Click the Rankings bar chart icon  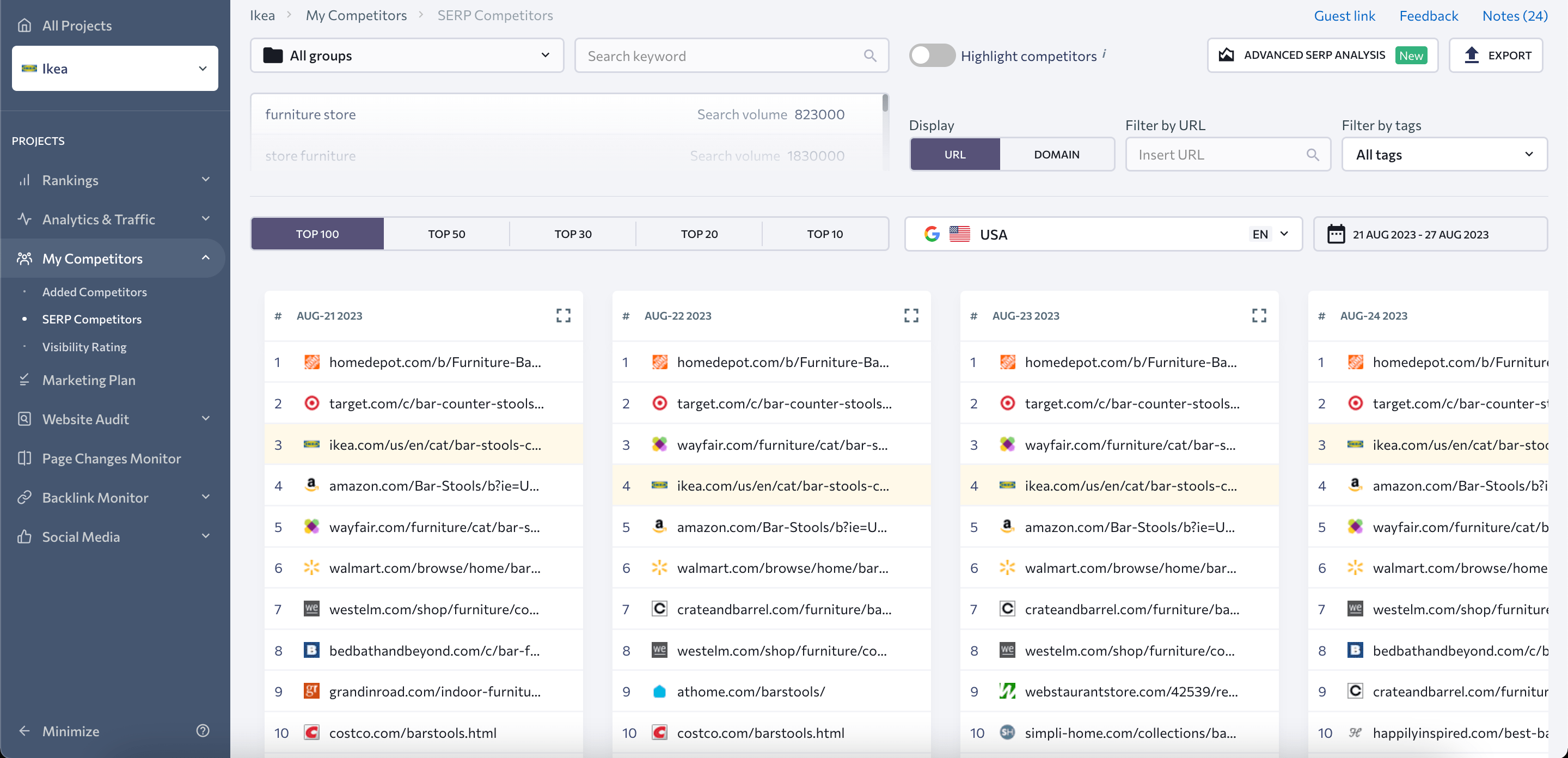coord(24,180)
